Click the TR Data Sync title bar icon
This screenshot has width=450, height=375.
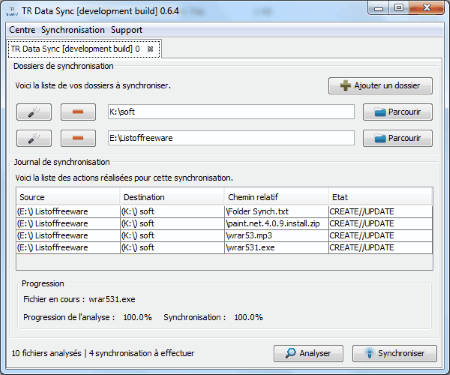(12, 11)
